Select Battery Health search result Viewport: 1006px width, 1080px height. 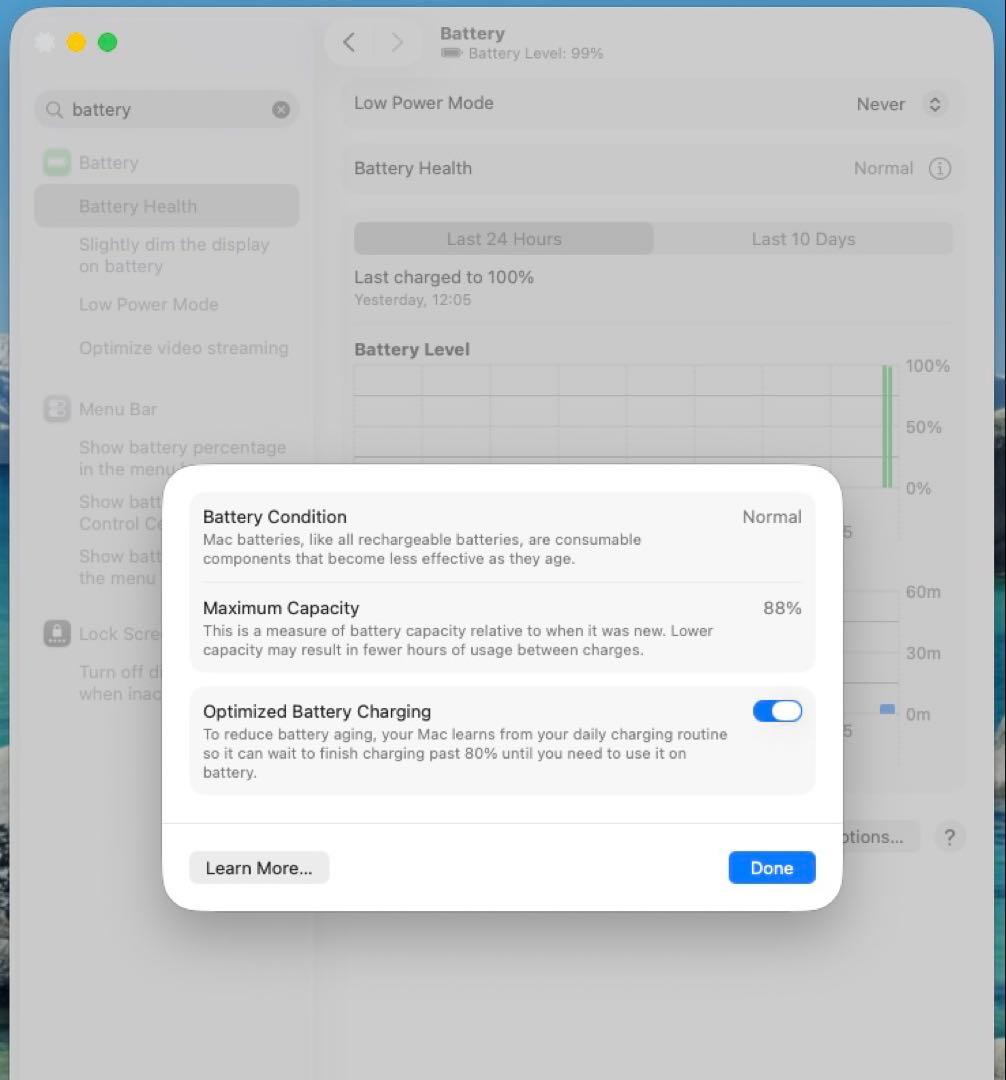tap(138, 207)
